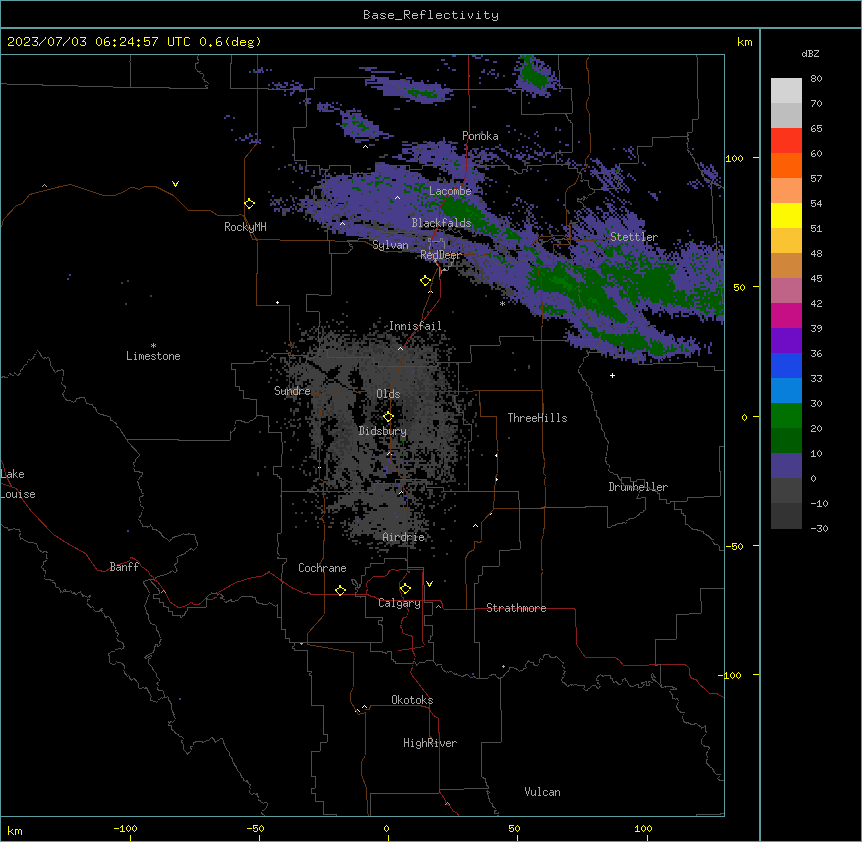
Task: Click the ThreeHills label
Action: pyautogui.click(x=537, y=418)
